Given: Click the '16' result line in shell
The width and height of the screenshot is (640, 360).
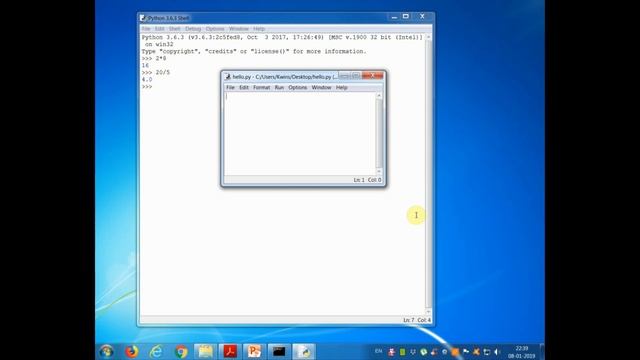Looking at the screenshot, I should point(145,65).
